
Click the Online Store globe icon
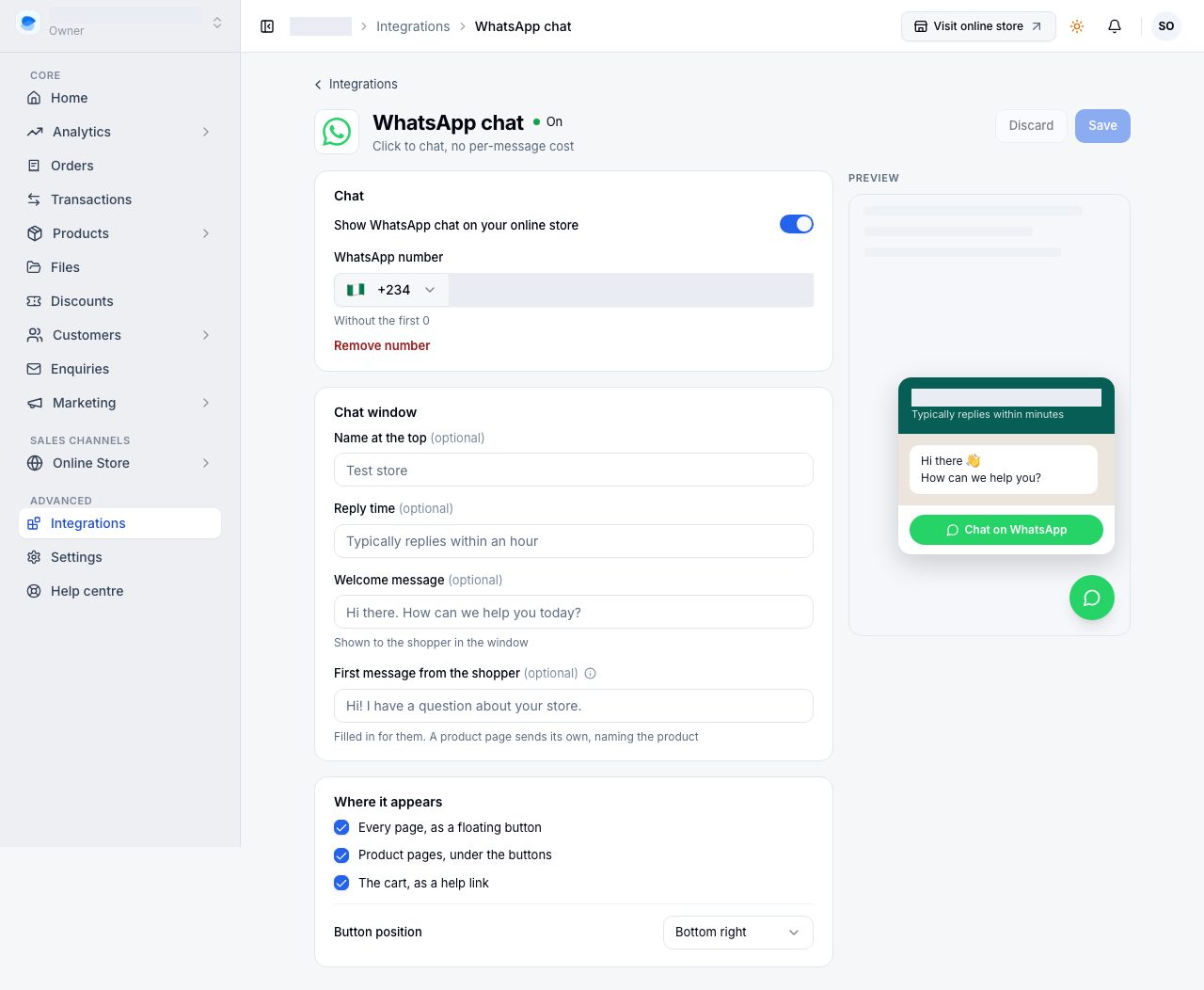coord(35,463)
